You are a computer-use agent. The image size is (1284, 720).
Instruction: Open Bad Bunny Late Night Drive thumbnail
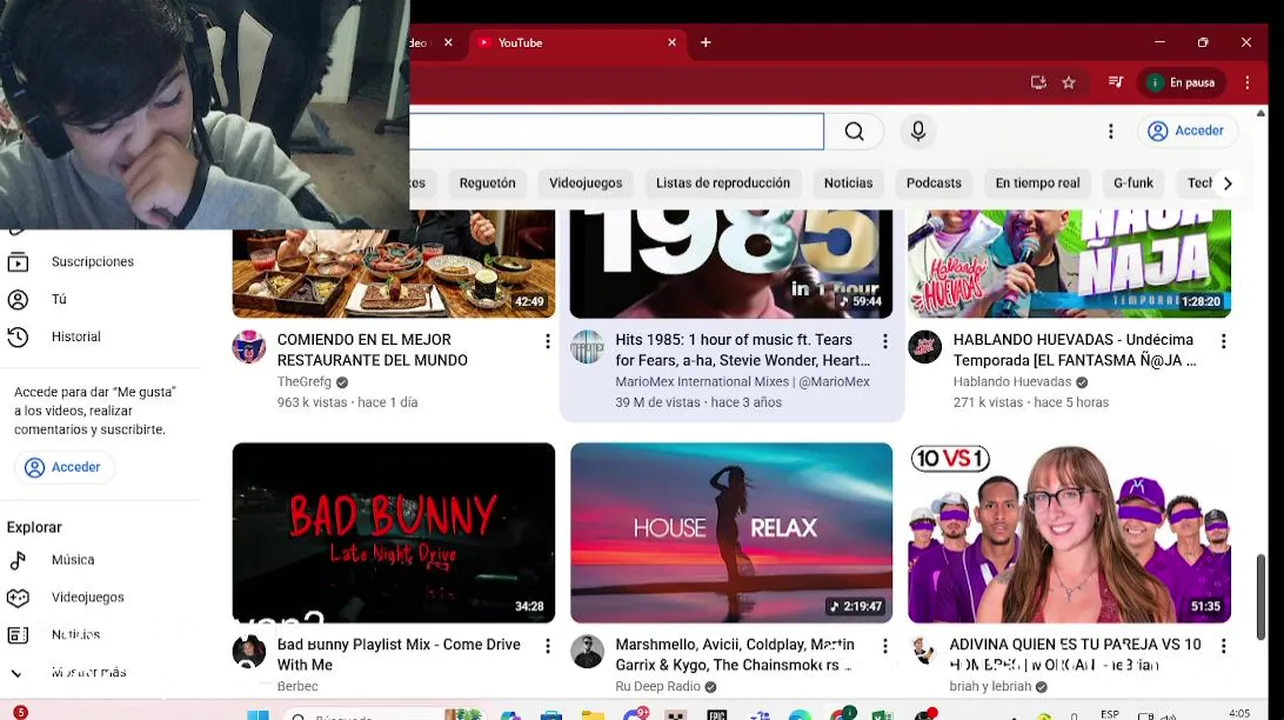pos(393,533)
